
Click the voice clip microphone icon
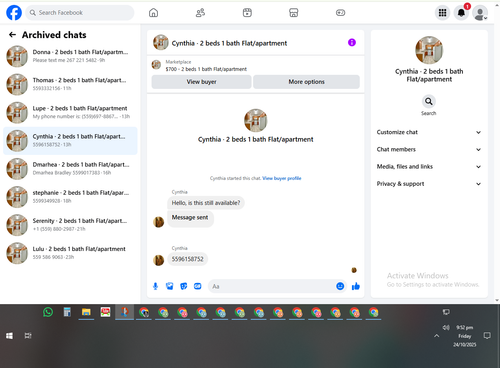[x=155, y=286]
